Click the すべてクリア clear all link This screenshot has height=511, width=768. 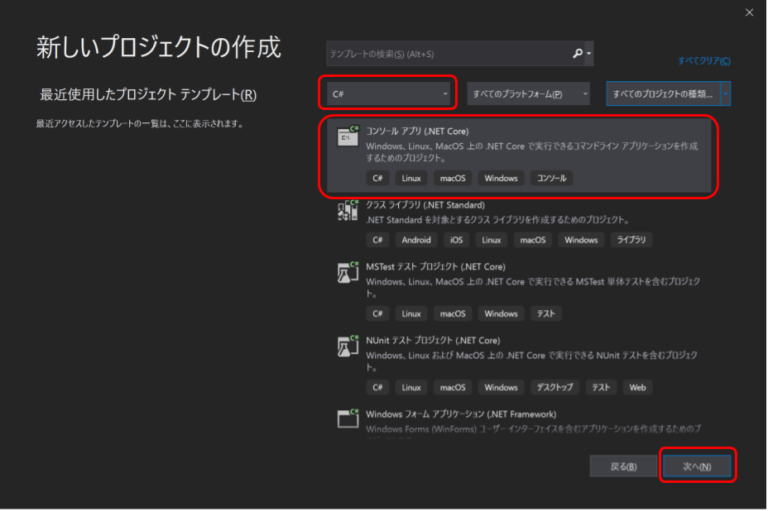pyautogui.click(x=703, y=61)
